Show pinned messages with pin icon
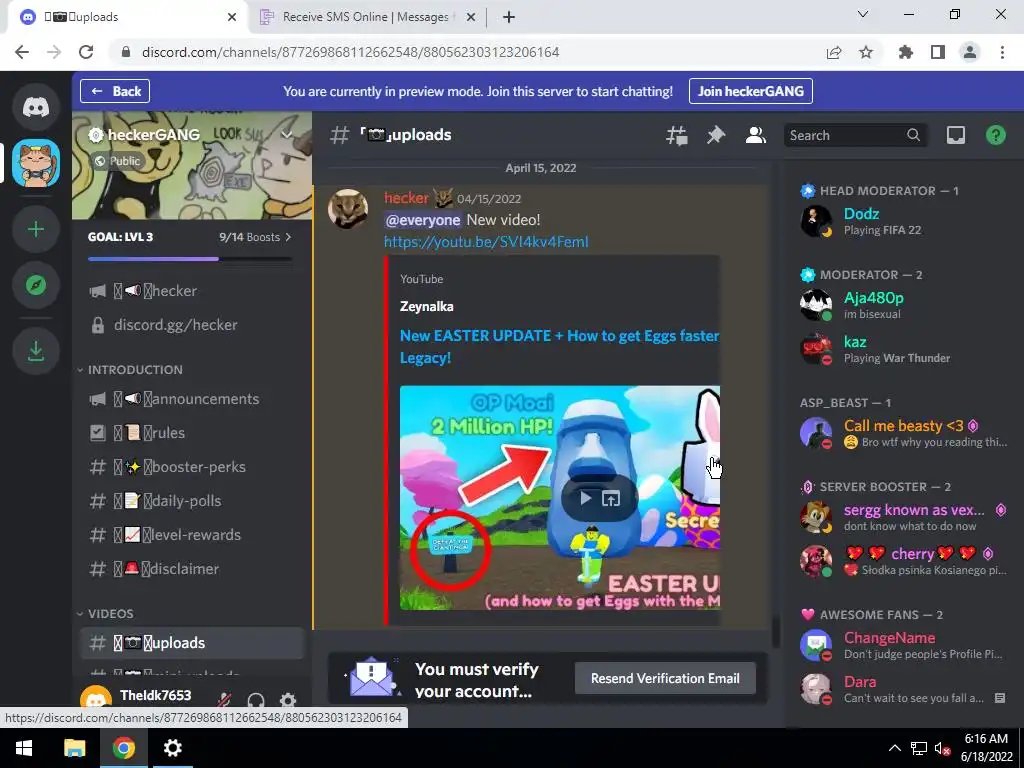1024x768 pixels. click(716, 135)
